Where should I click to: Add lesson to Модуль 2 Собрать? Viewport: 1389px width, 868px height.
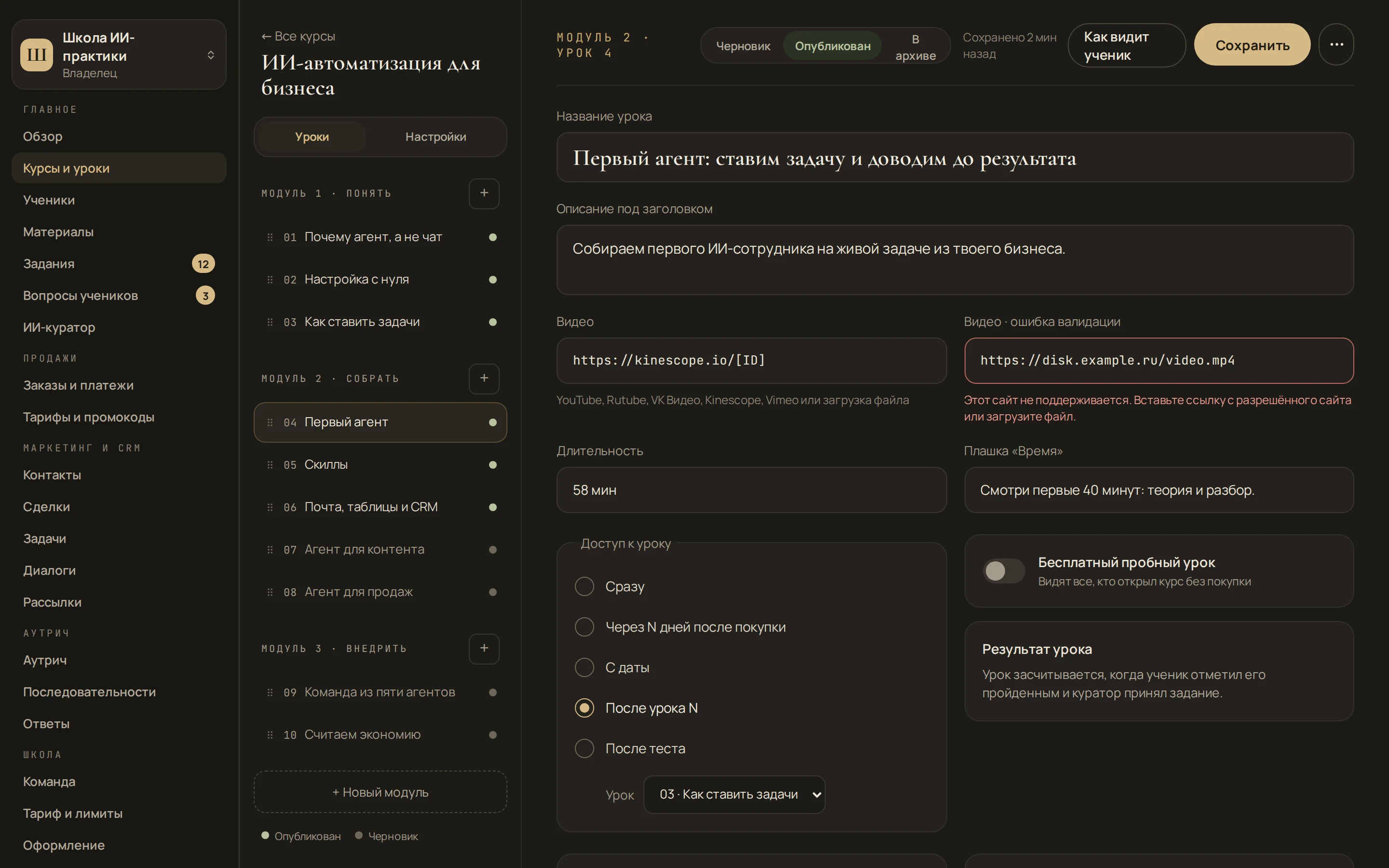click(484, 379)
